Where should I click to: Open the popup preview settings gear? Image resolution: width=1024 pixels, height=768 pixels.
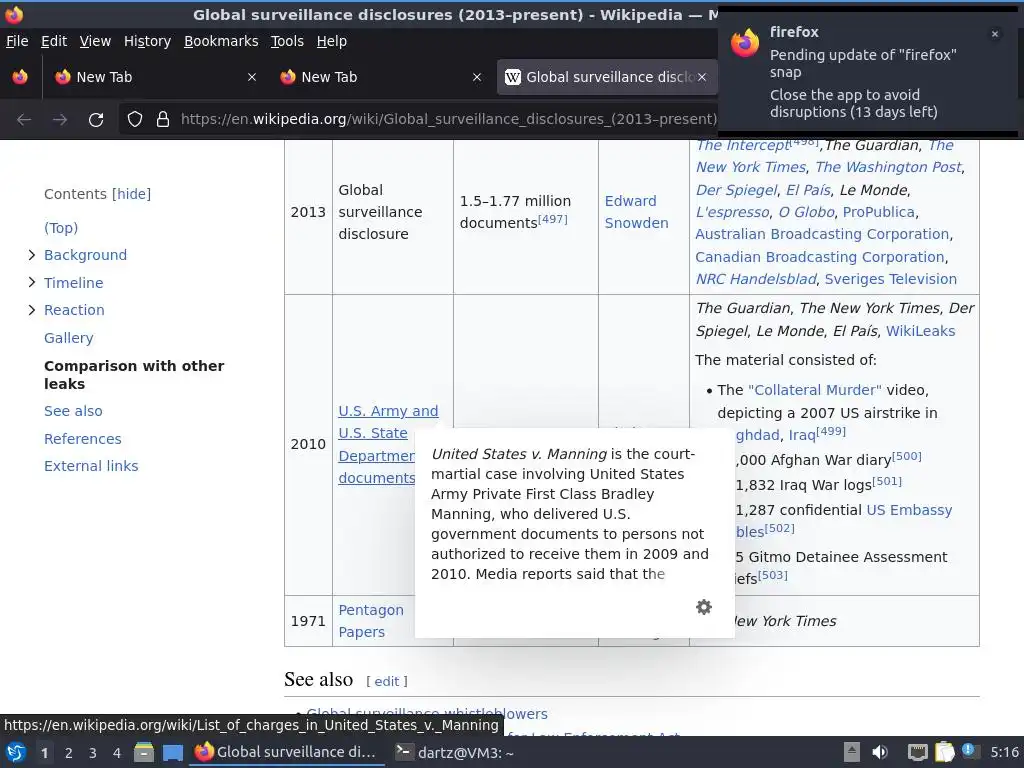tap(703, 607)
